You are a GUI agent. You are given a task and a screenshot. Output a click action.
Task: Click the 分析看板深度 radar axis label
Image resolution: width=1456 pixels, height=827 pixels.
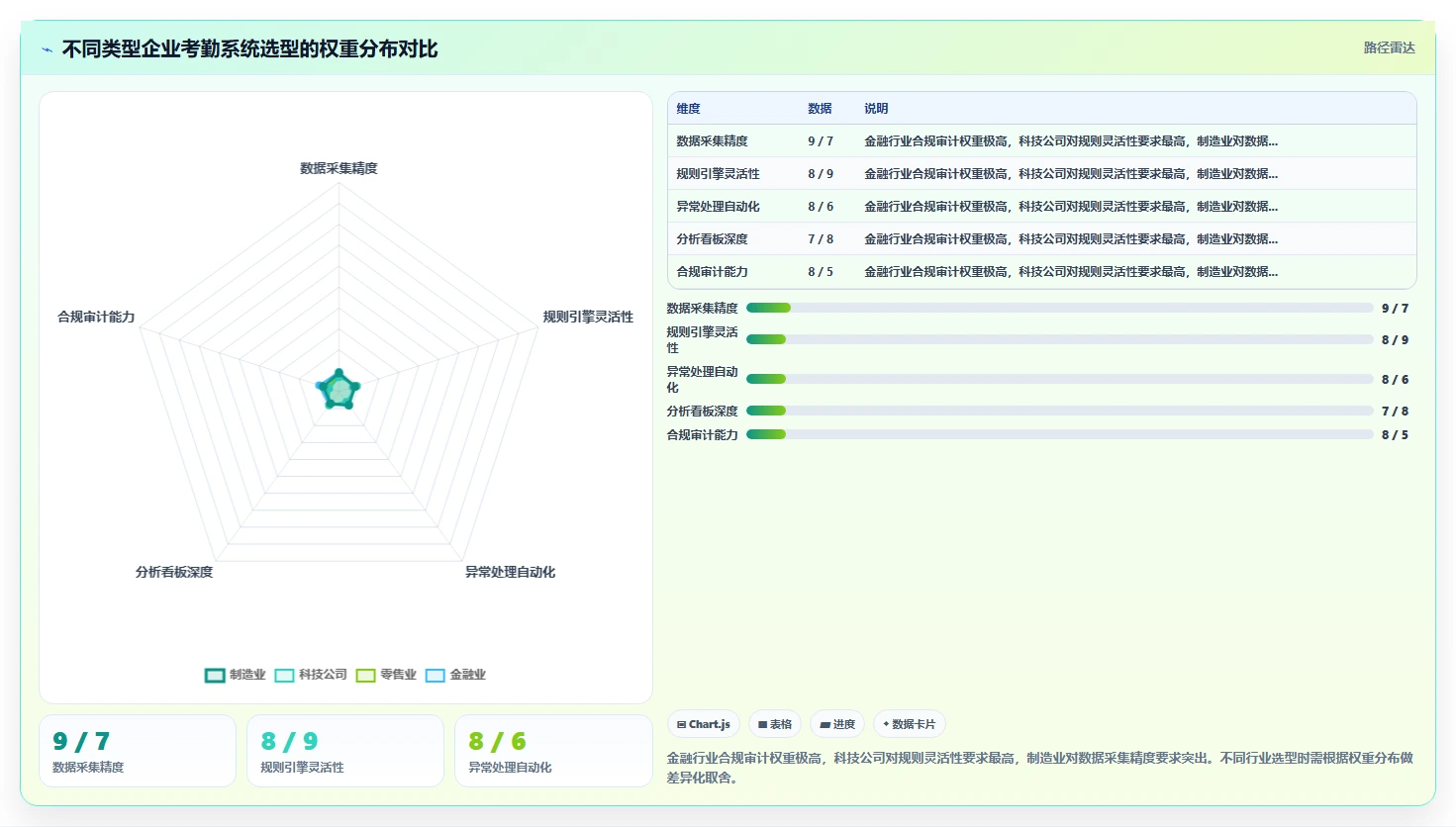tap(174, 572)
